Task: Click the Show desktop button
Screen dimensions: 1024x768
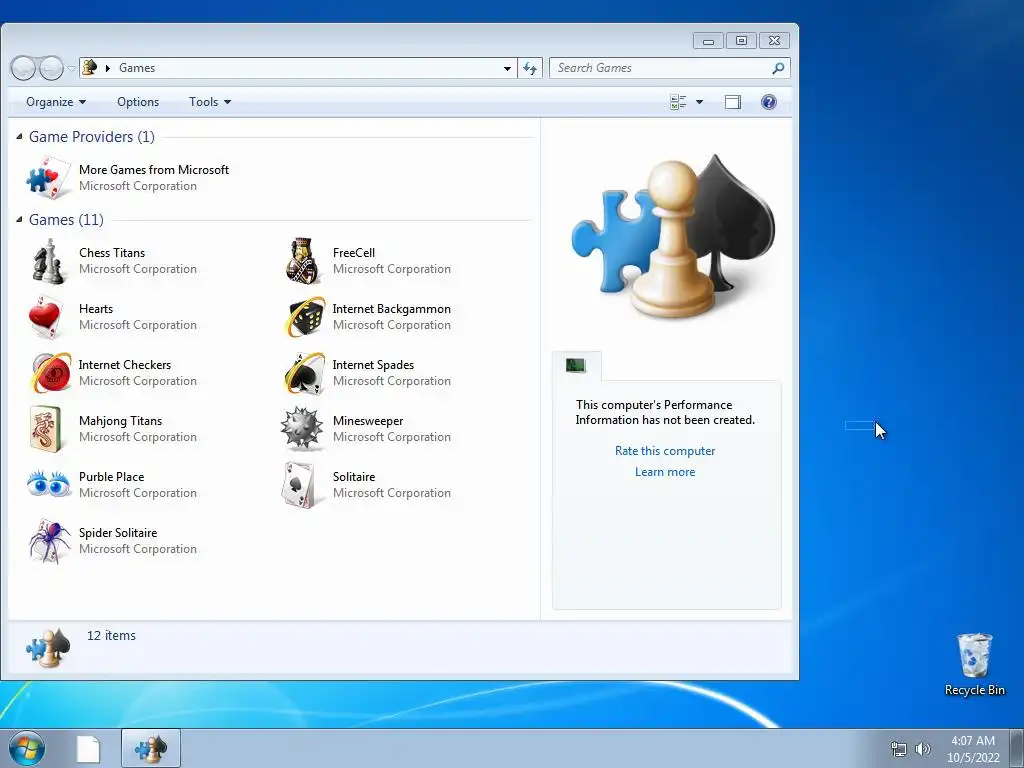Action: [1017, 748]
